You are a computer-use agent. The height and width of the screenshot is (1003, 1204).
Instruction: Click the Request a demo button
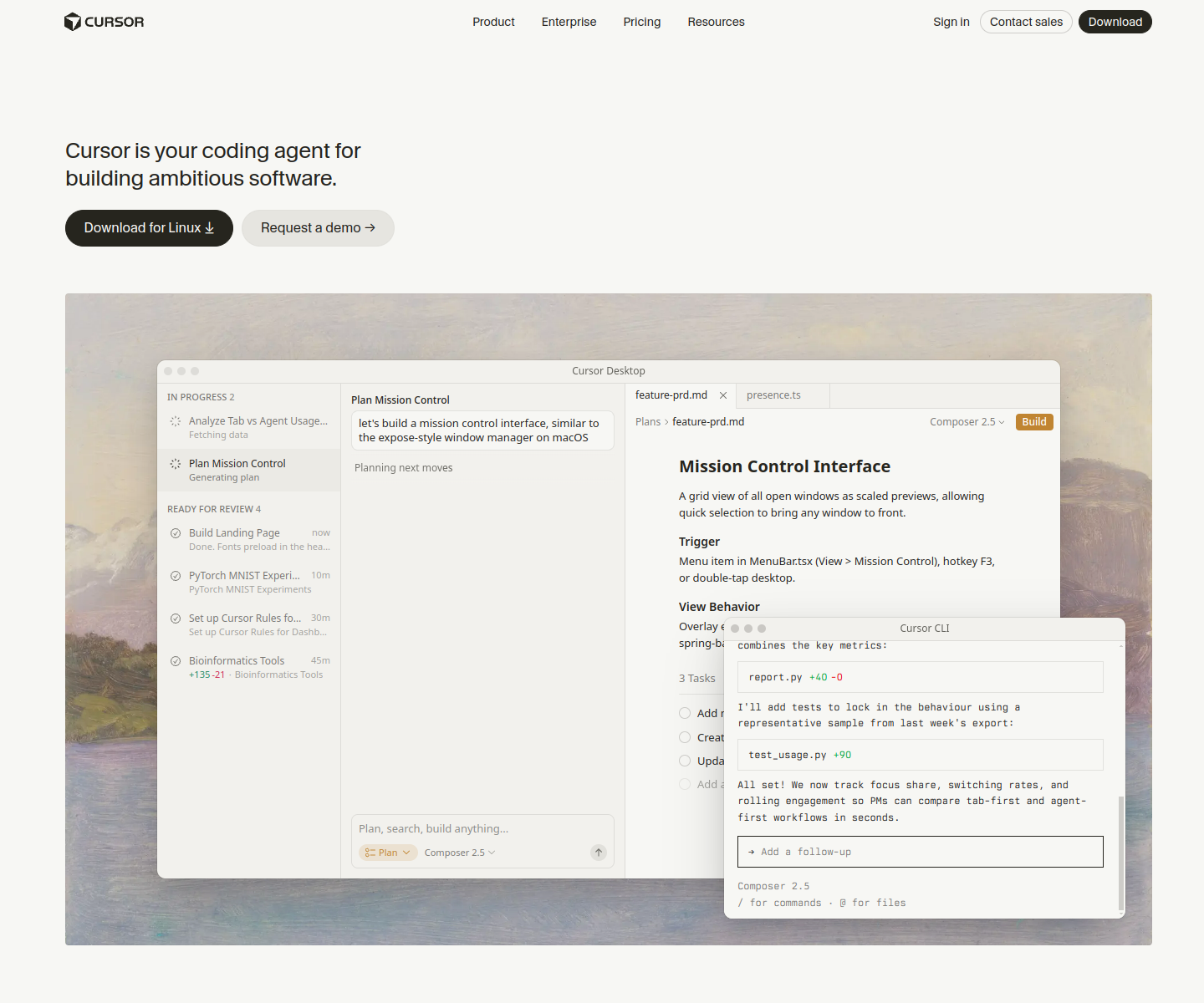(318, 228)
